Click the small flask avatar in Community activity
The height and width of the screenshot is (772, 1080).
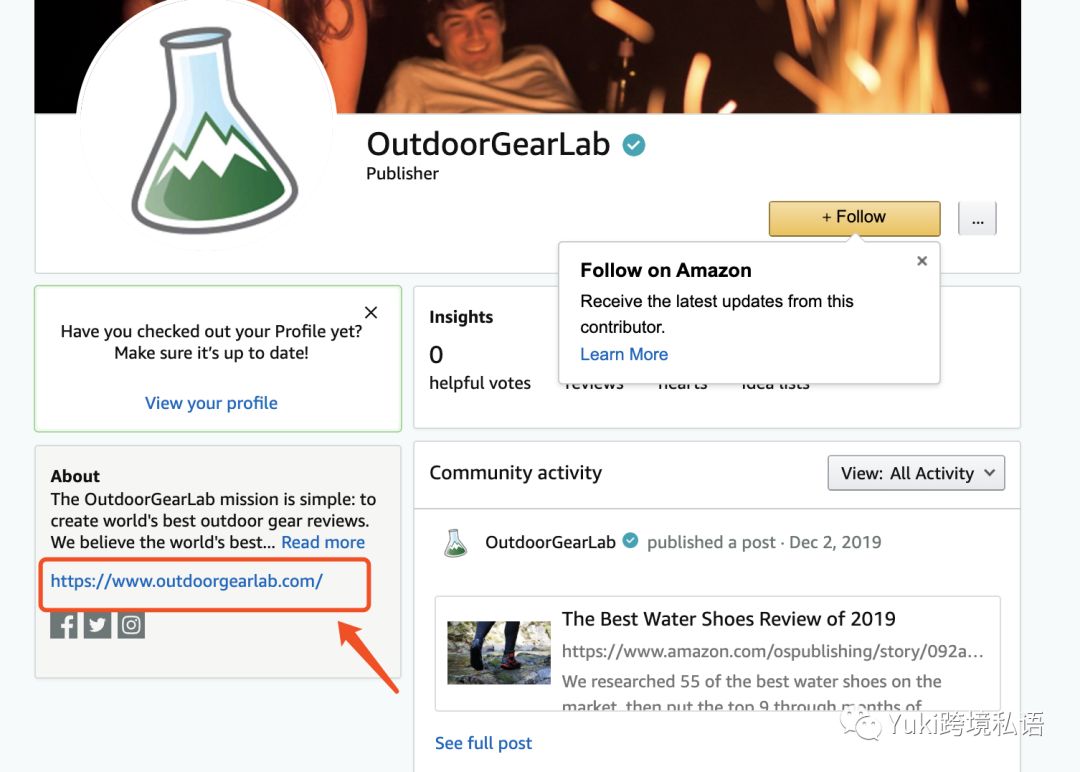(455, 543)
